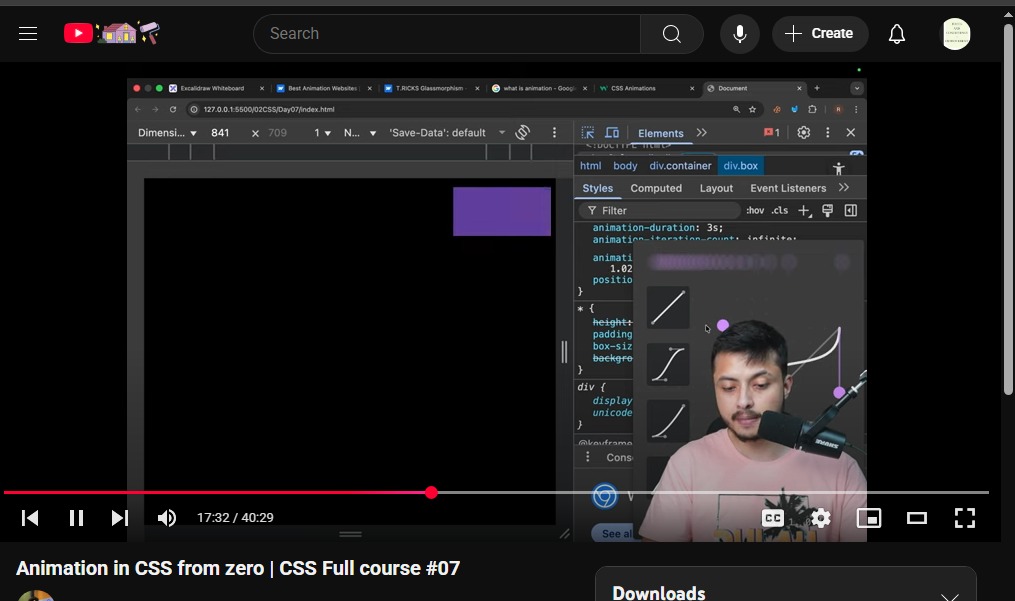Open the zoom level 1 dropdown

click(322, 133)
